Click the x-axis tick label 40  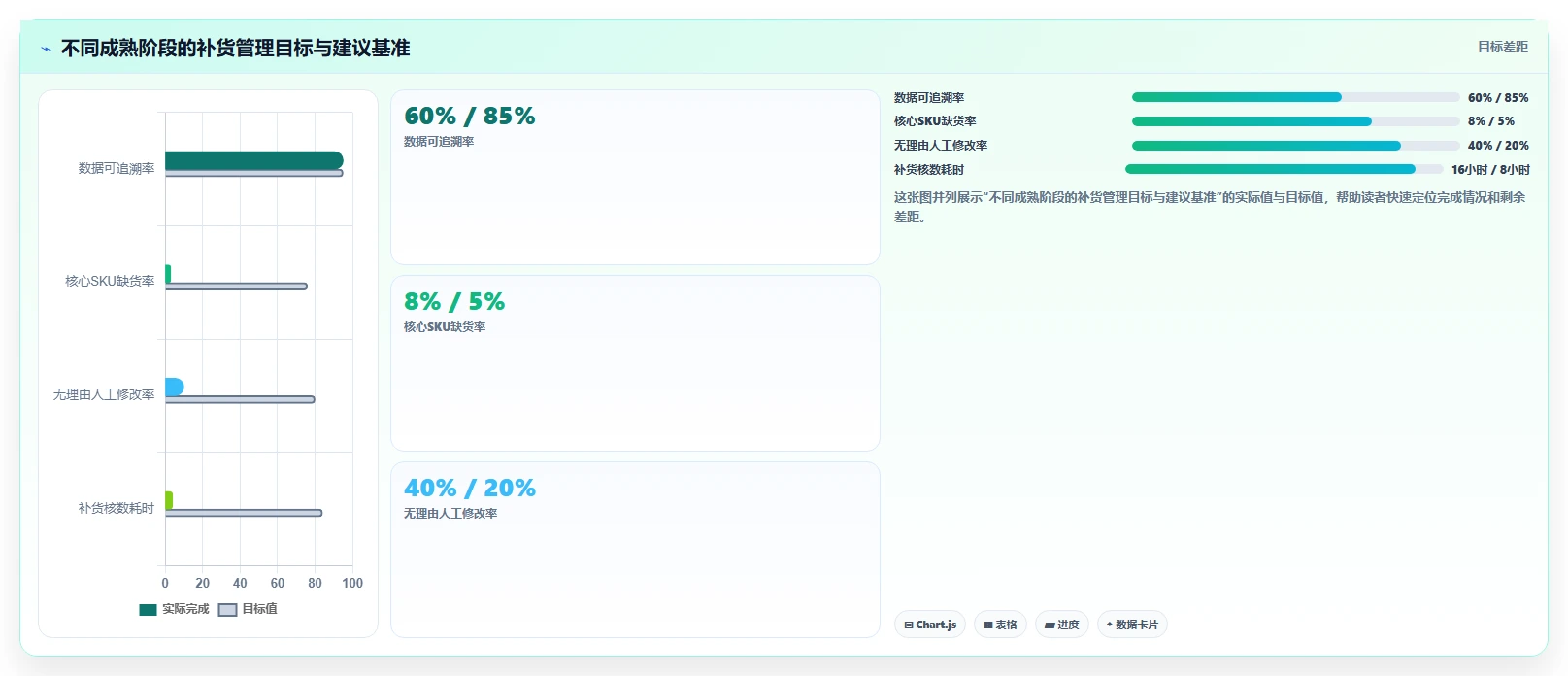[240, 583]
